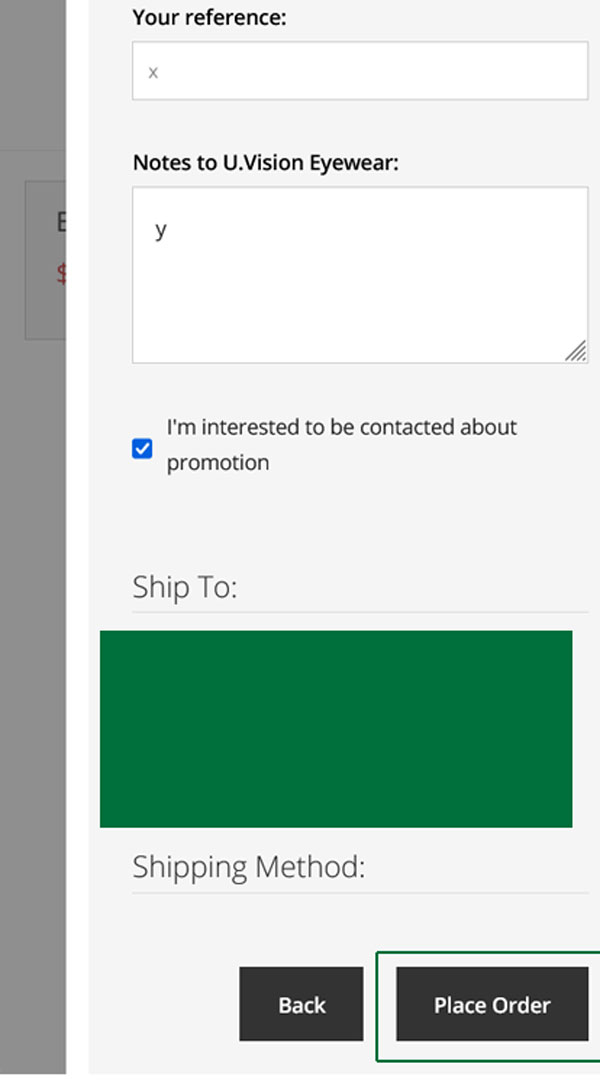The height and width of the screenshot is (1080, 600).
Task: Click the dimmed overlay to dismiss the panel
Action: click(32, 600)
